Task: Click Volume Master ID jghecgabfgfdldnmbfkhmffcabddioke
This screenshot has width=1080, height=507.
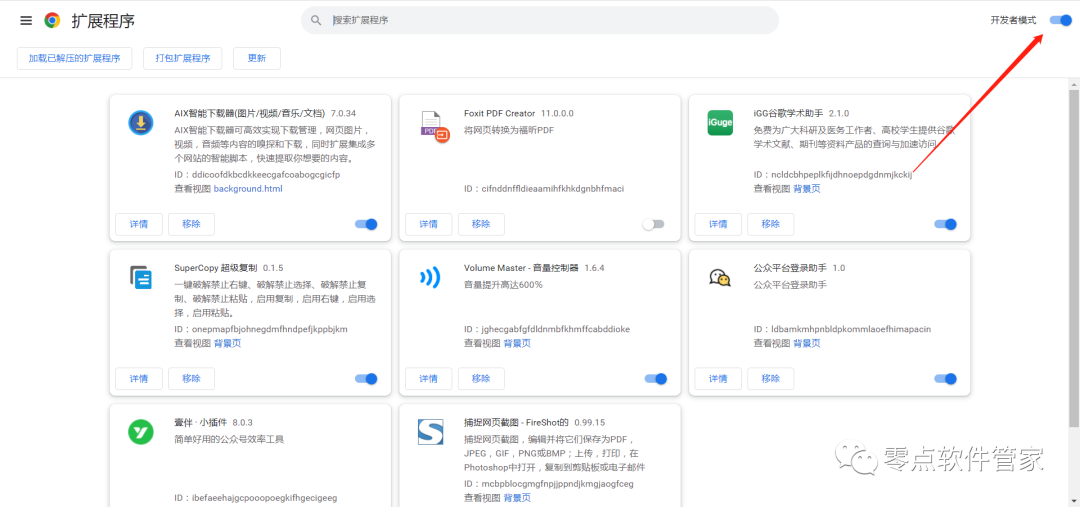Action: 556,329
